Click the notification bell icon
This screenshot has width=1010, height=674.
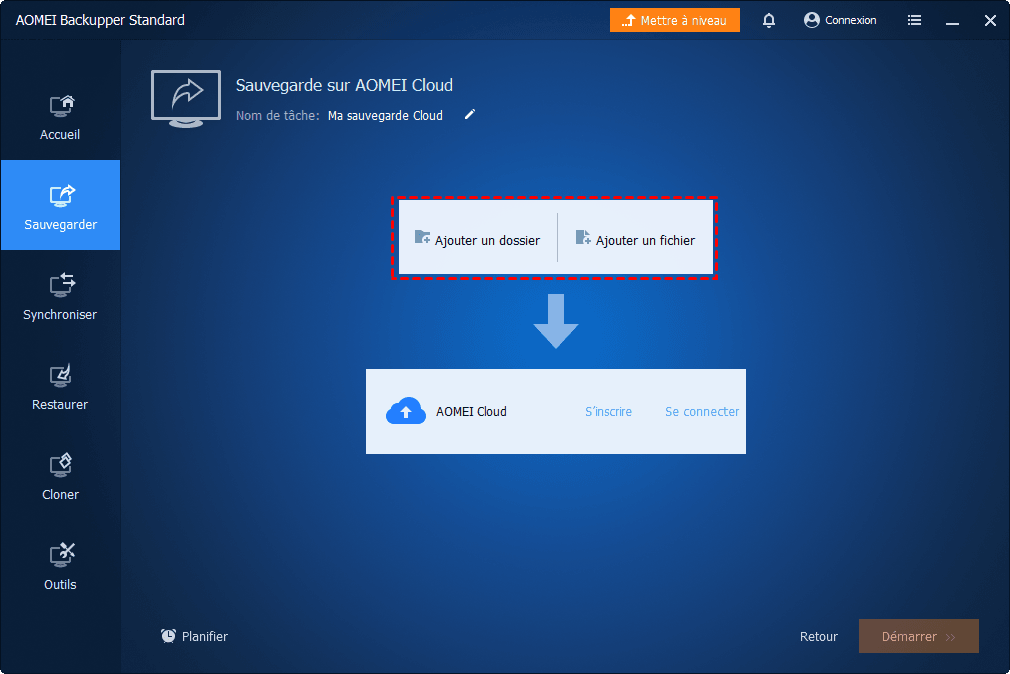[x=768, y=21]
